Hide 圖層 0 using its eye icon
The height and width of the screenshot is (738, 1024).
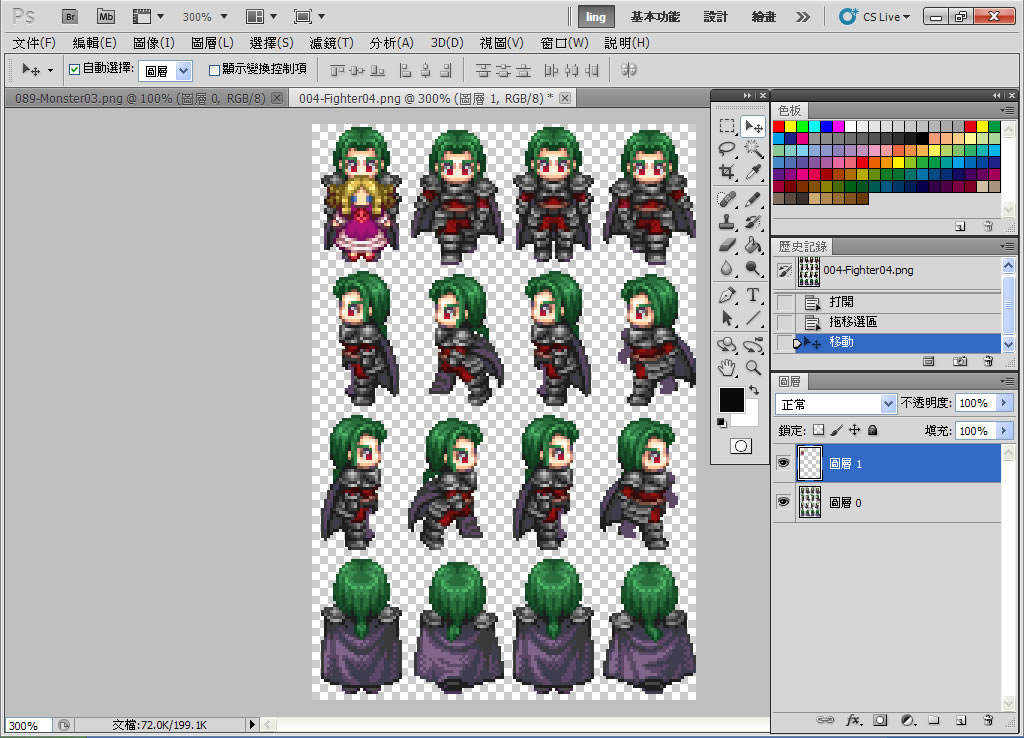click(784, 502)
